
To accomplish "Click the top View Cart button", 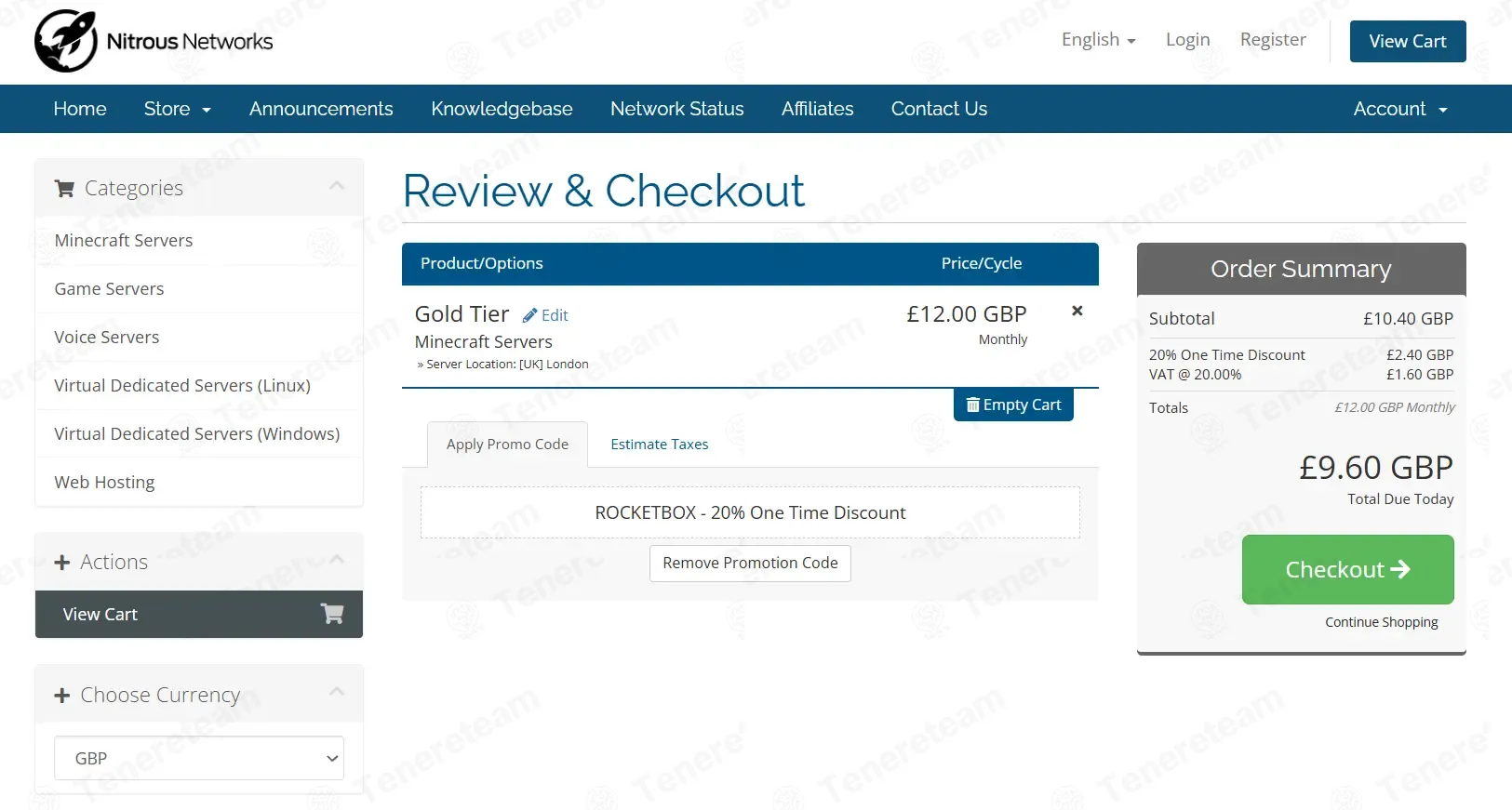I will [1408, 41].
